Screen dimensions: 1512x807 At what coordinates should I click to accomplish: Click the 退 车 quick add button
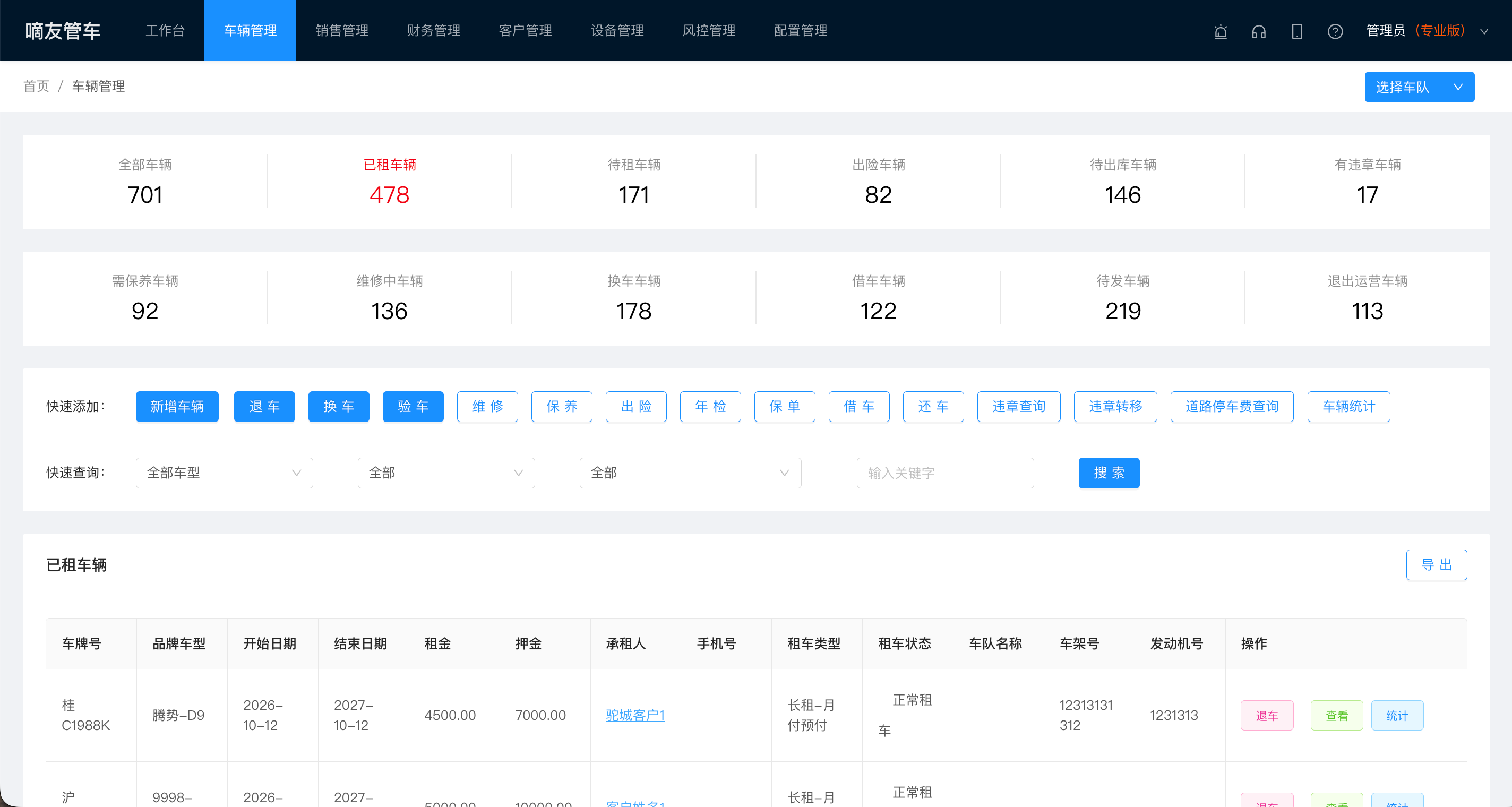click(x=264, y=406)
